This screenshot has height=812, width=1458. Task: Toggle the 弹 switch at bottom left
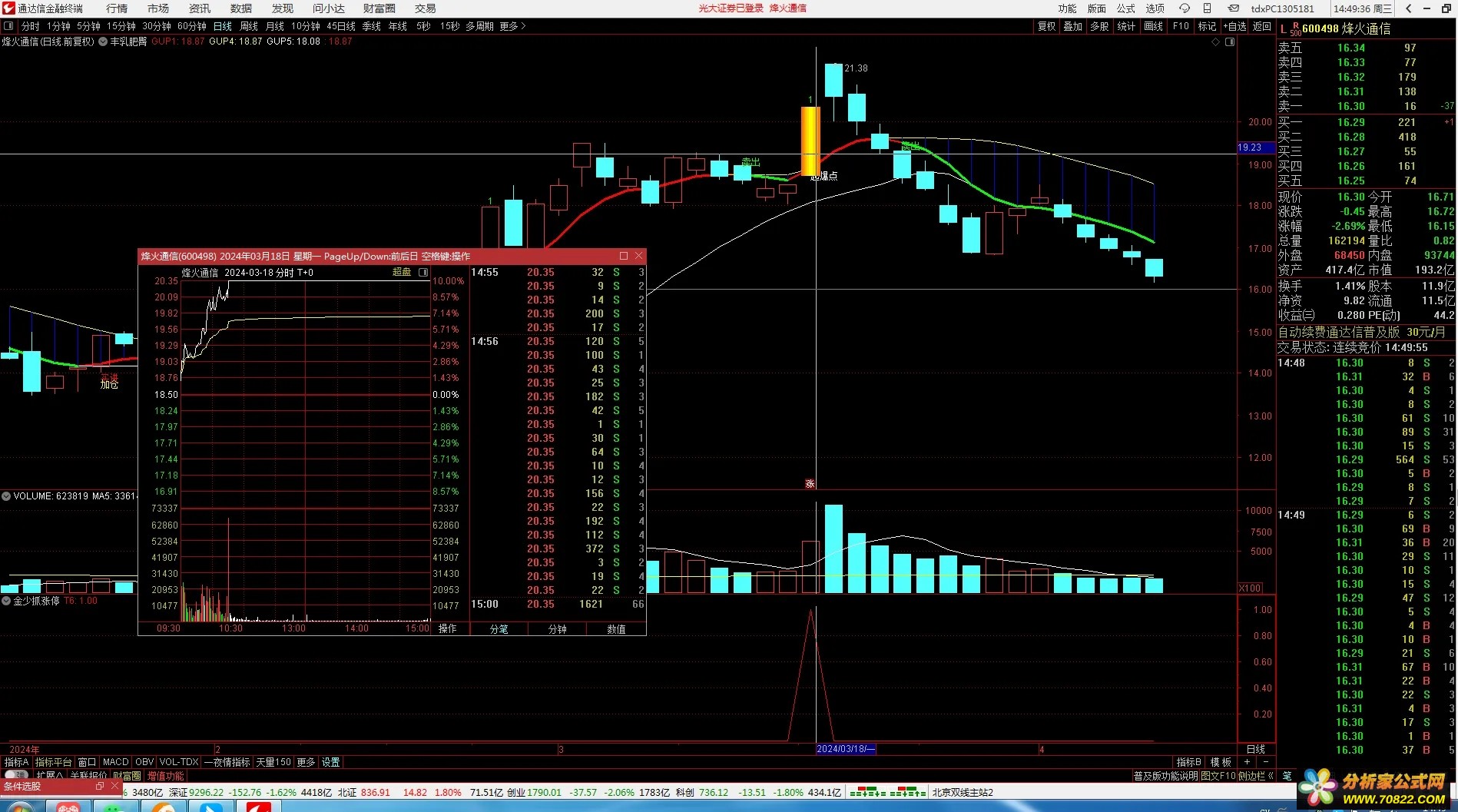tap(17, 775)
